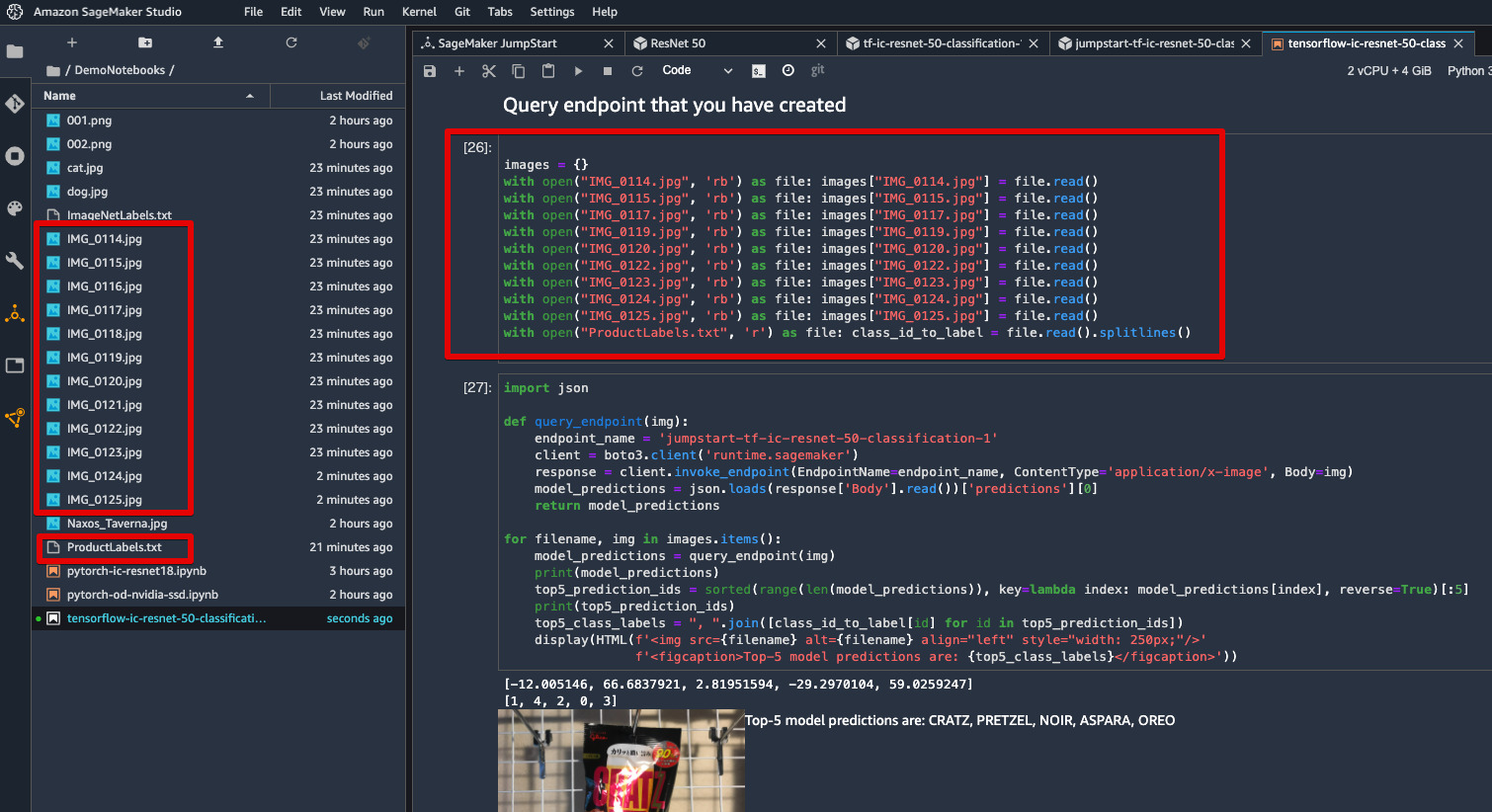Open the ProductLabels.txt file
The height and width of the screenshot is (812, 1492).
pos(115,546)
